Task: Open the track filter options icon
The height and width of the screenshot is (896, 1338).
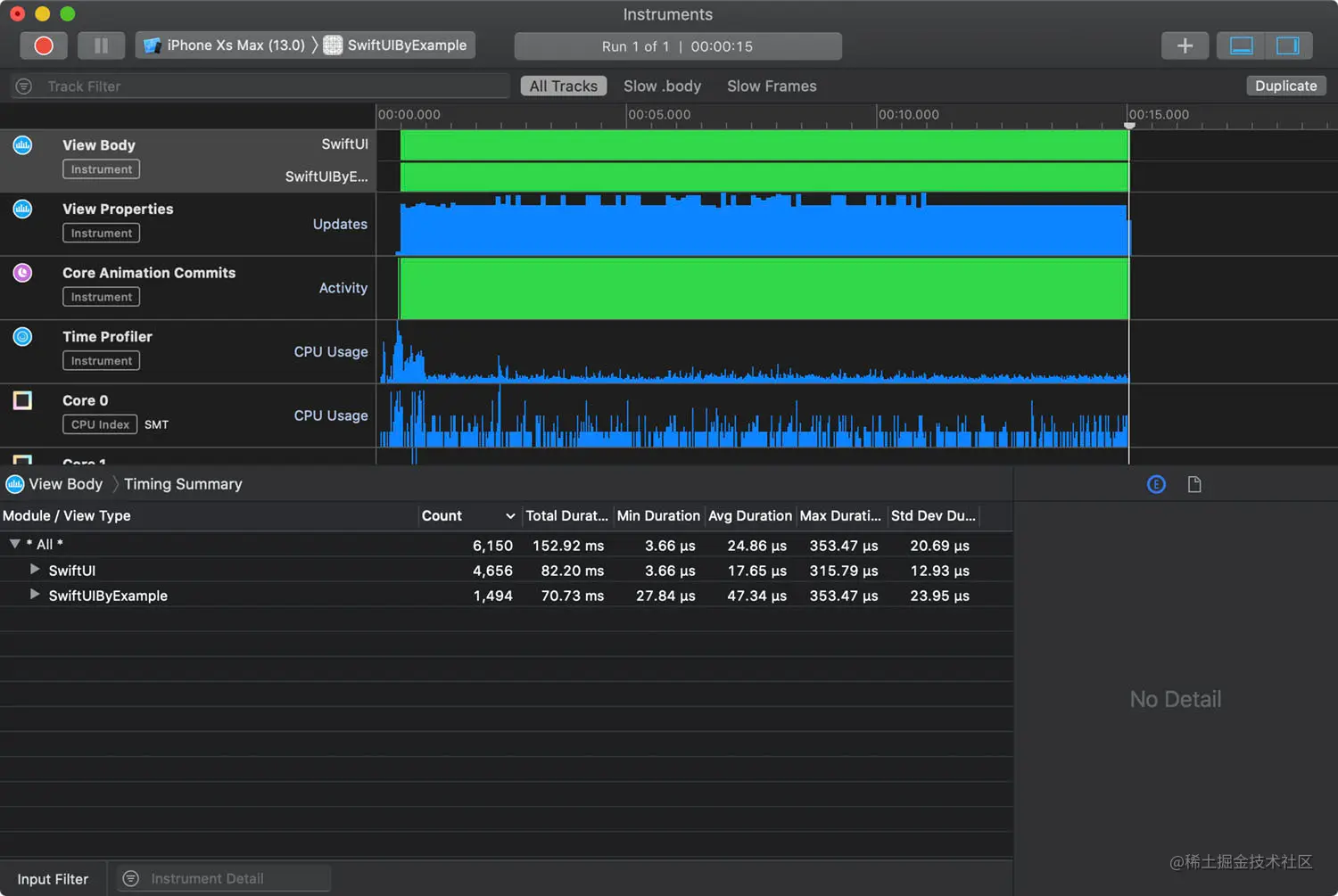Action: click(x=24, y=86)
